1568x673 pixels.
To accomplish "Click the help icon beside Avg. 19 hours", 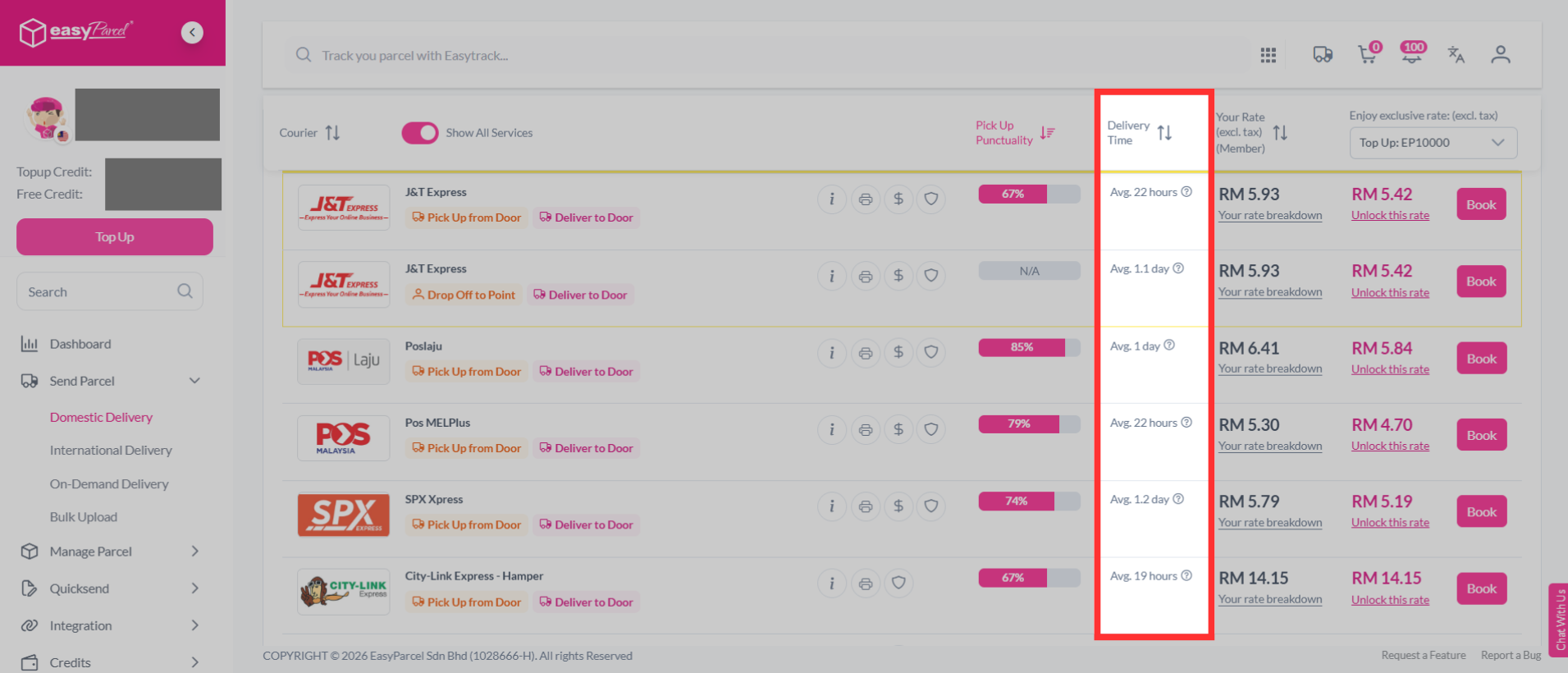I will point(1186,576).
